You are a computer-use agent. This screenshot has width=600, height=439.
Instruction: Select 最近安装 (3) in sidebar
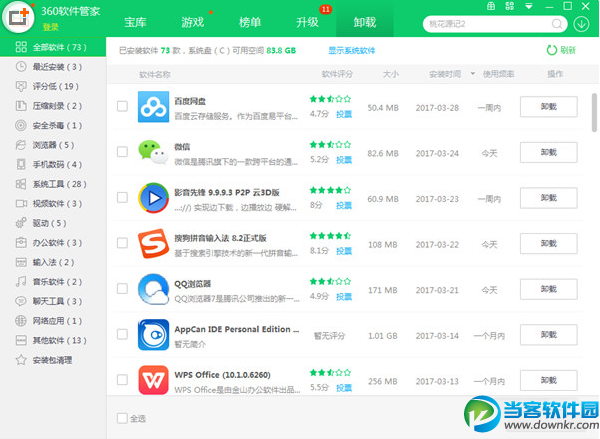[x=53, y=67]
